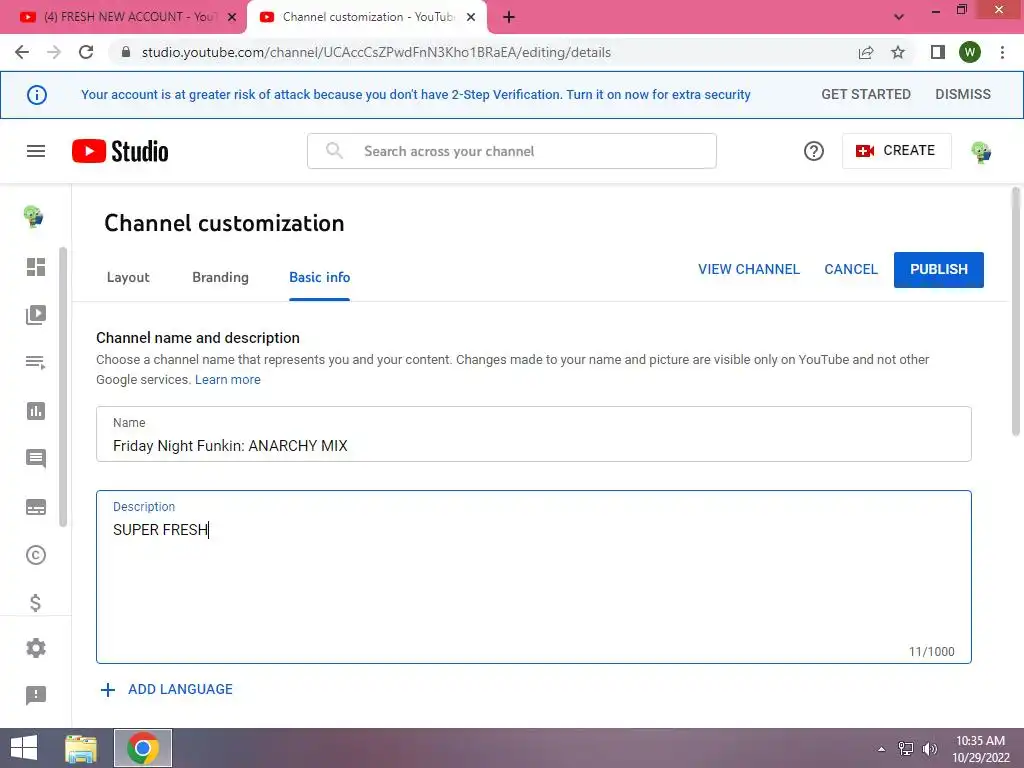Click the page vertical scrollbar
Image resolution: width=1024 pixels, height=768 pixels.
click(1015, 312)
